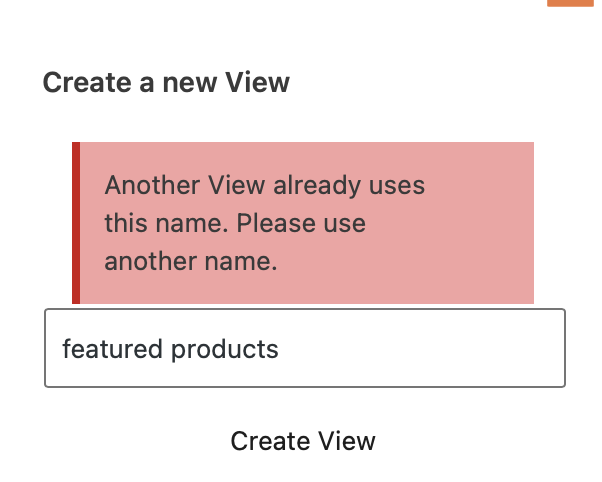Place the cursor after the word 'products' in the name box

[x=280, y=349]
